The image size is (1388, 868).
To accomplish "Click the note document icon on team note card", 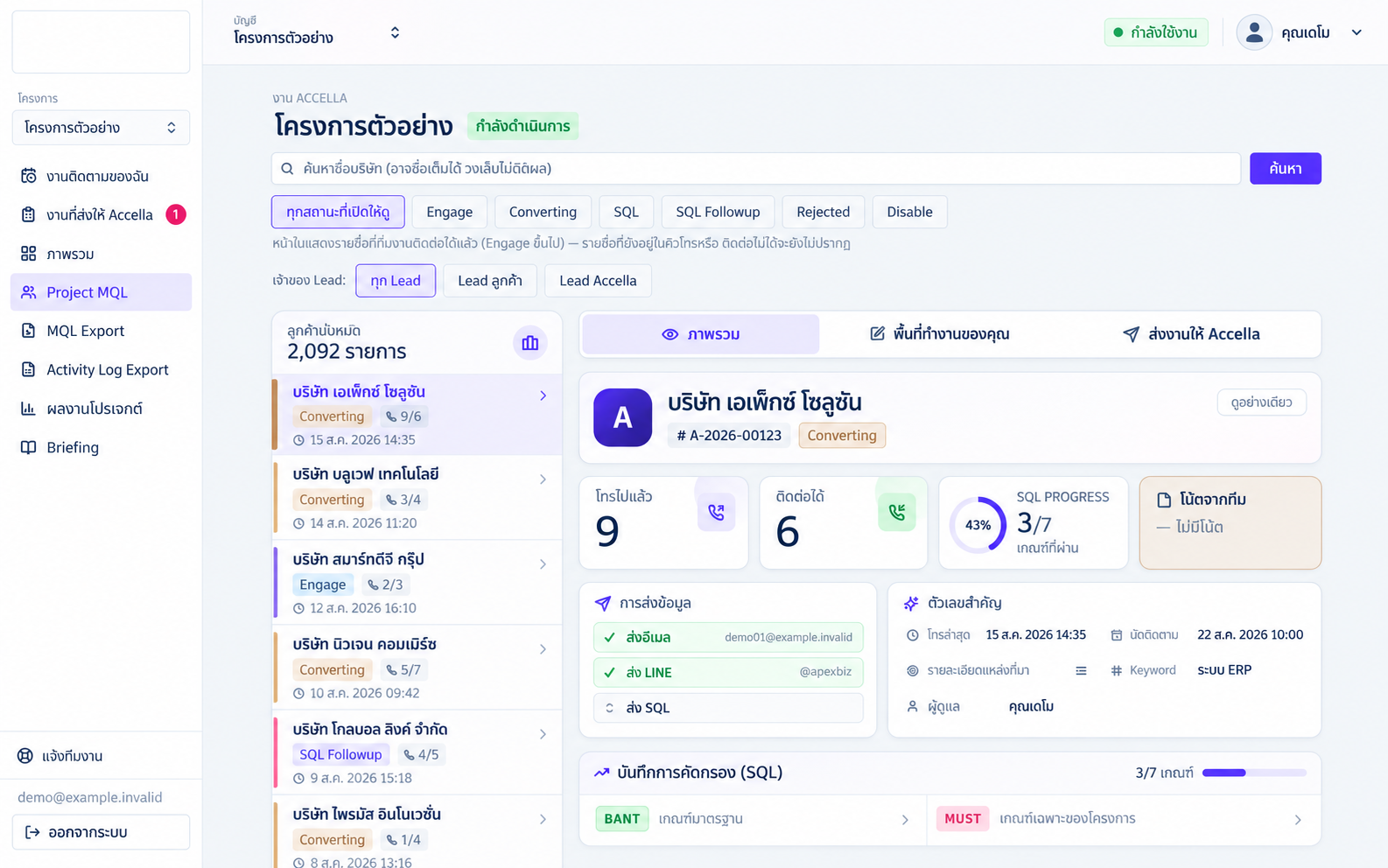I will coord(1164,500).
